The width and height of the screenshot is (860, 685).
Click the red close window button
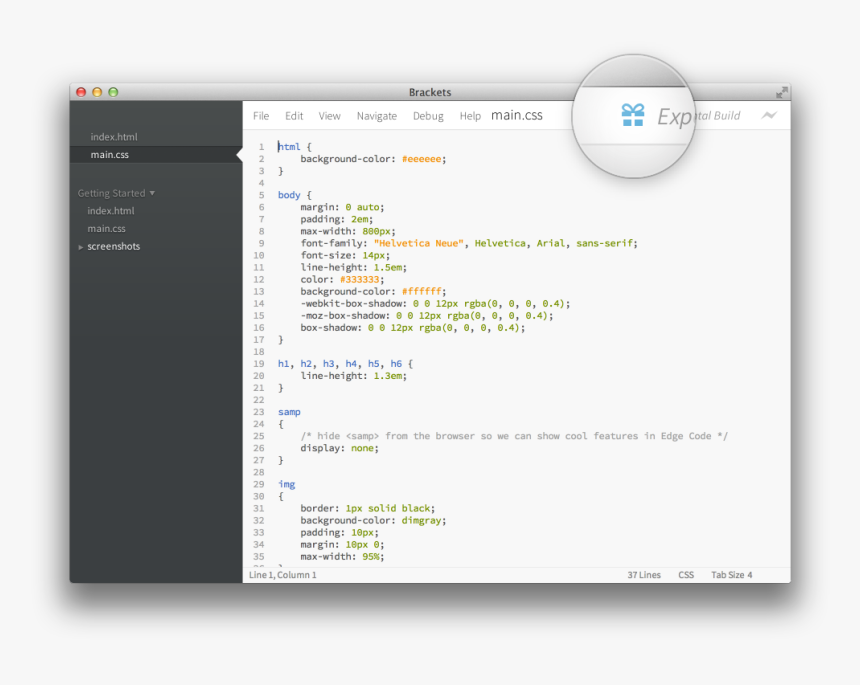[81, 92]
